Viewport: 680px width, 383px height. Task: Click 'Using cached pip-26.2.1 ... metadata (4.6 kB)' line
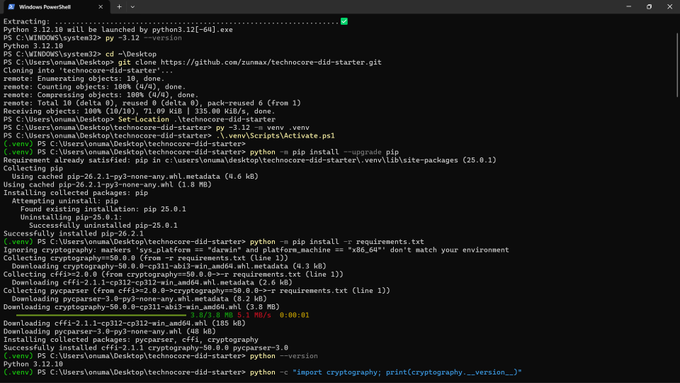point(135,176)
